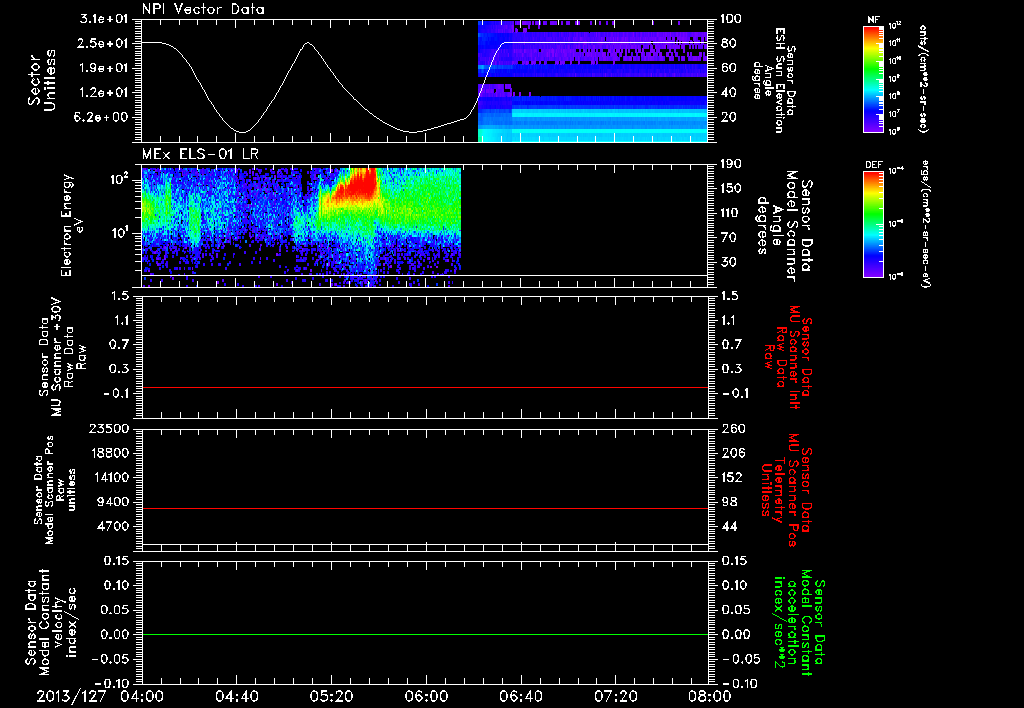Image resolution: width=1024 pixels, height=708 pixels.
Task: Click the 100 degree sun elevation tick
Action: 731,19
